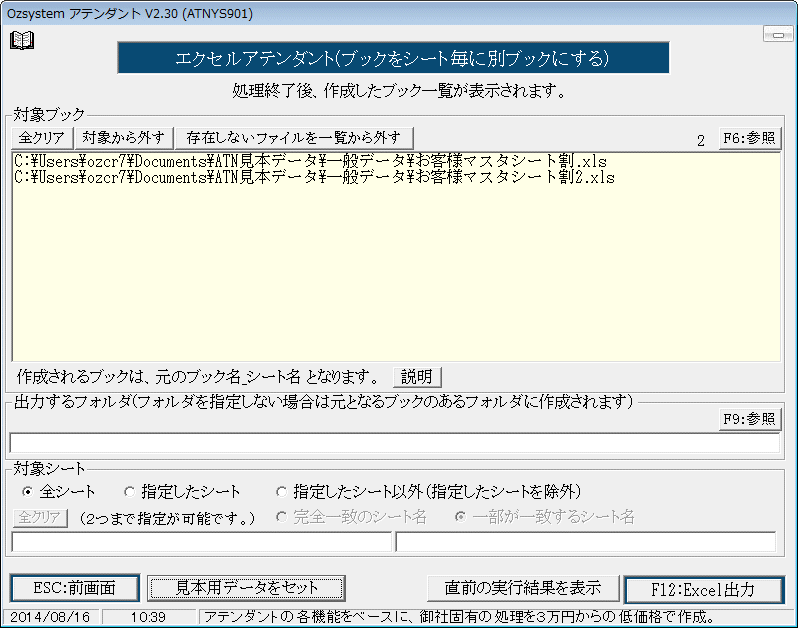Viewport: 798px width, 628px height.
Task: Click the 説明 button
Action: (417, 377)
